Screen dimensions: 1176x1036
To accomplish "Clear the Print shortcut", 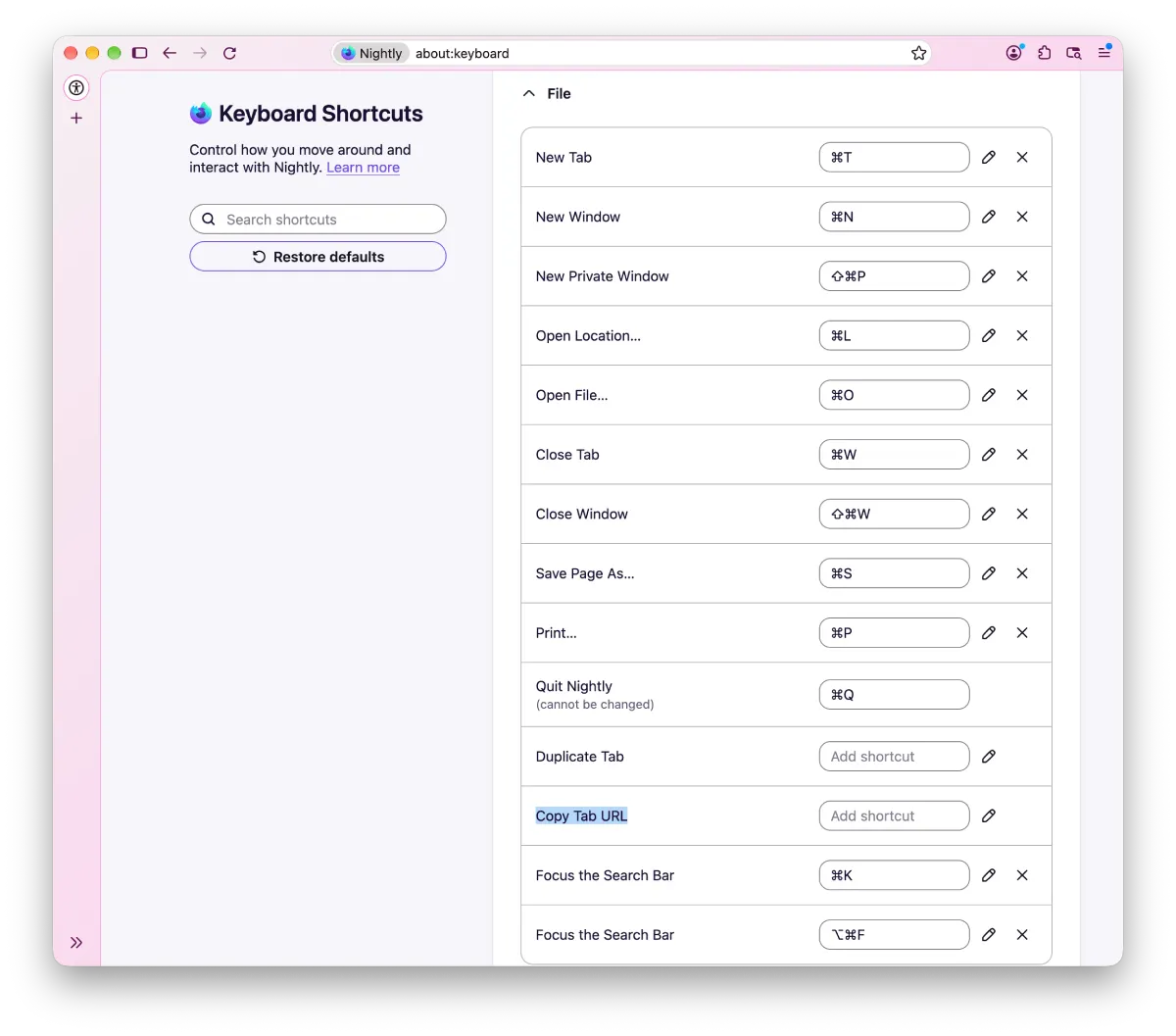I will click(x=1022, y=633).
